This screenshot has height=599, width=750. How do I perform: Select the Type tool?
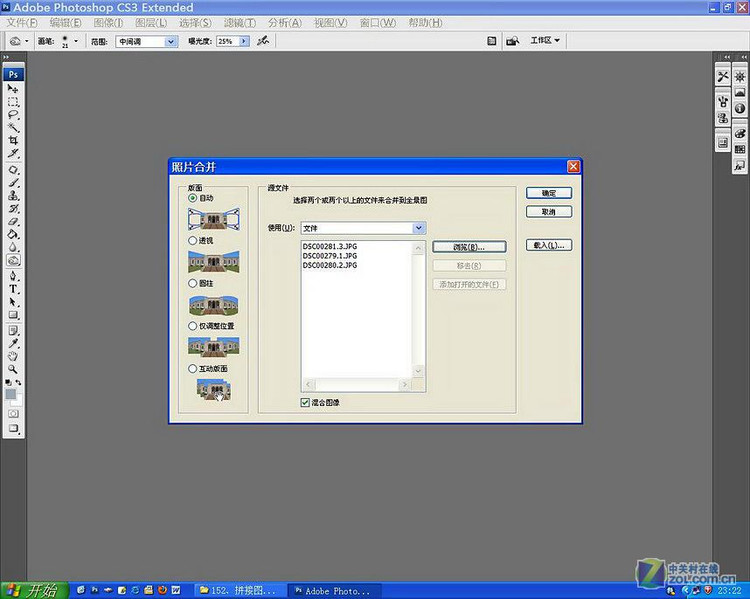[x=13, y=289]
